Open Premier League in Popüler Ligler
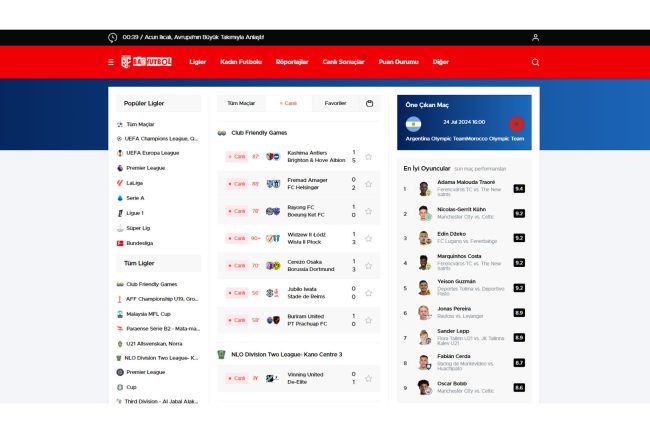The width and height of the screenshot is (650, 433). [145, 168]
